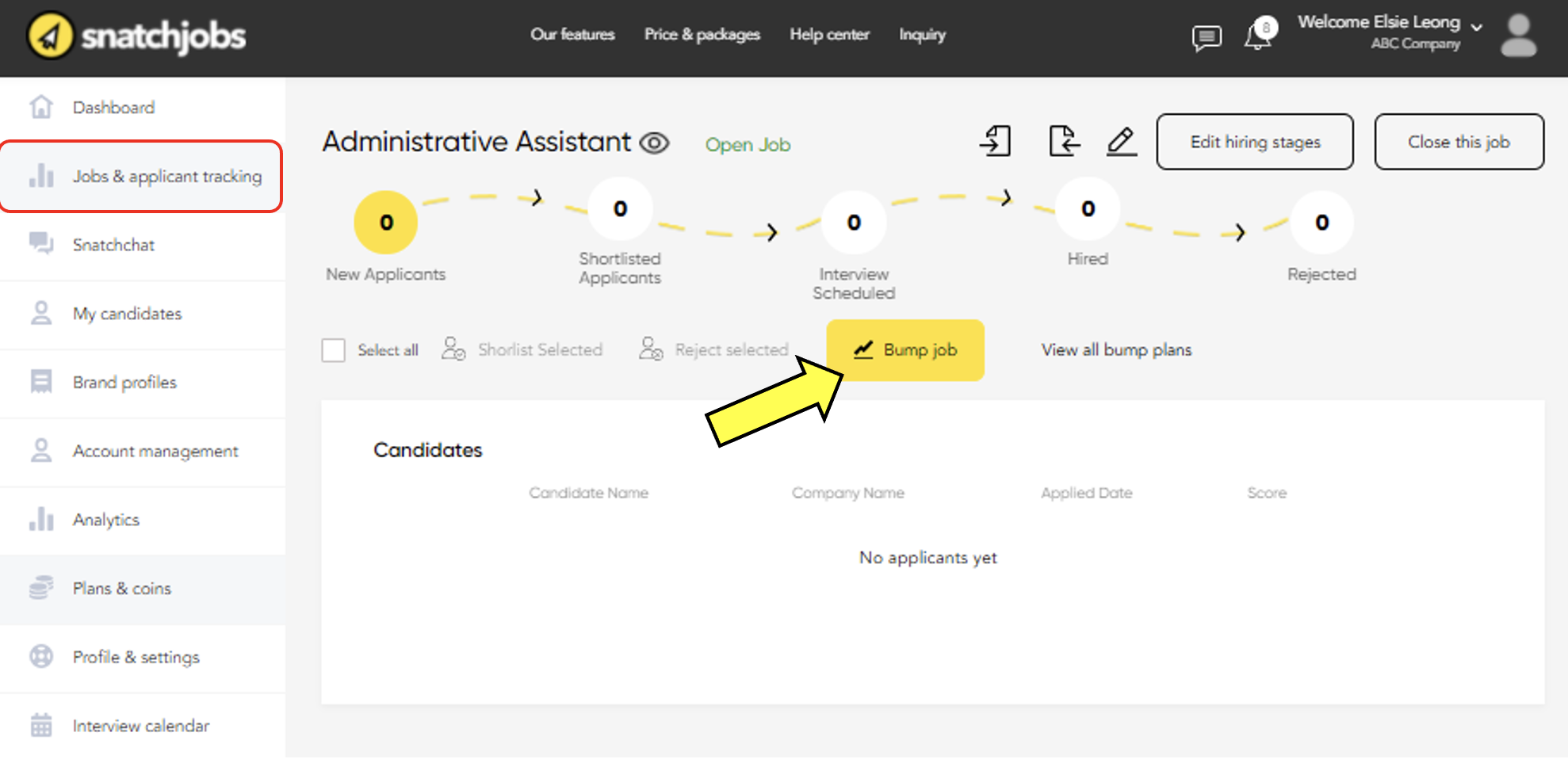
Task: Click the Bump job button
Action: tap(904, 350)
